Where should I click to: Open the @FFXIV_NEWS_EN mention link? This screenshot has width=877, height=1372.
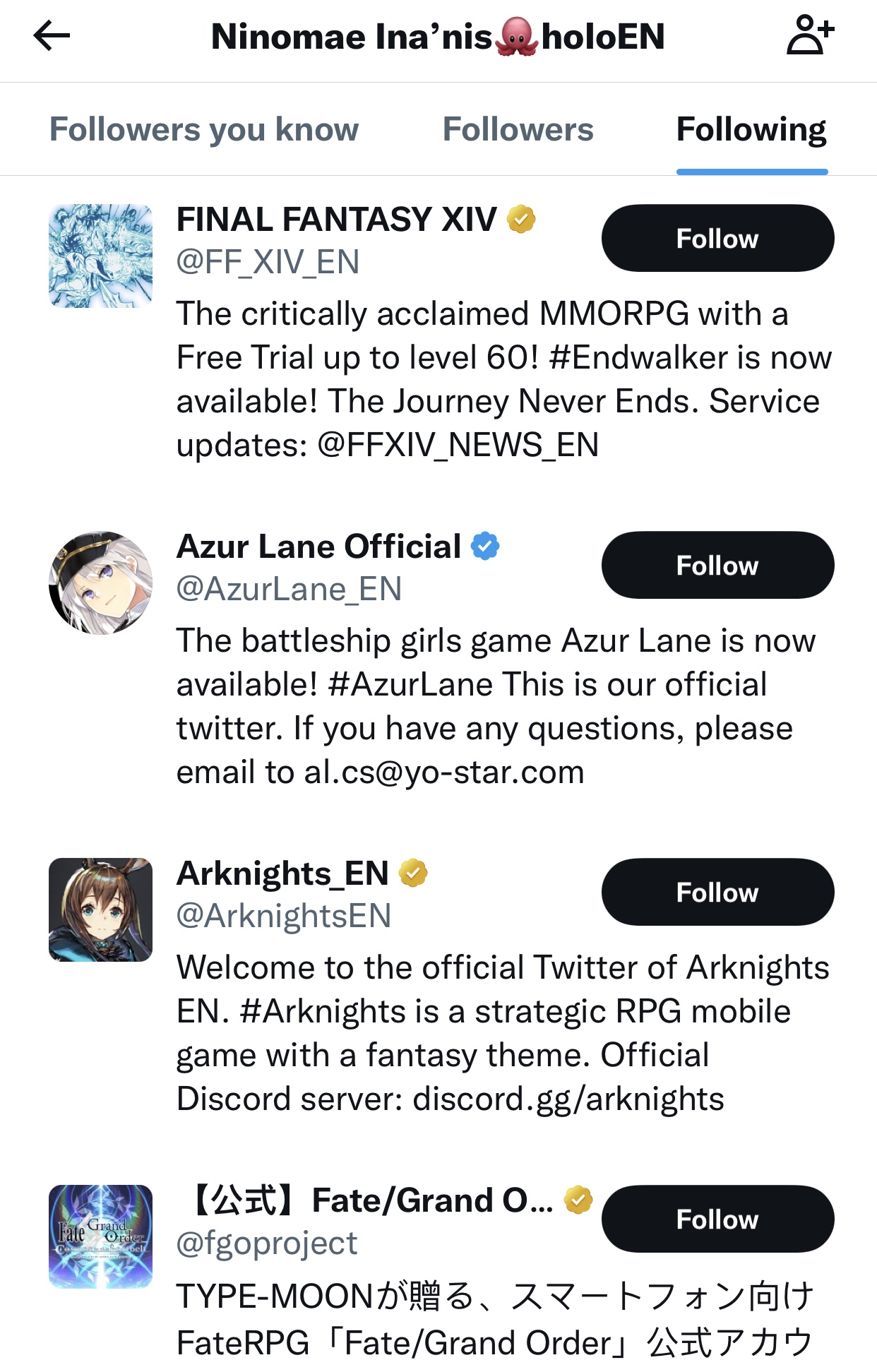(x=458, y=445)
